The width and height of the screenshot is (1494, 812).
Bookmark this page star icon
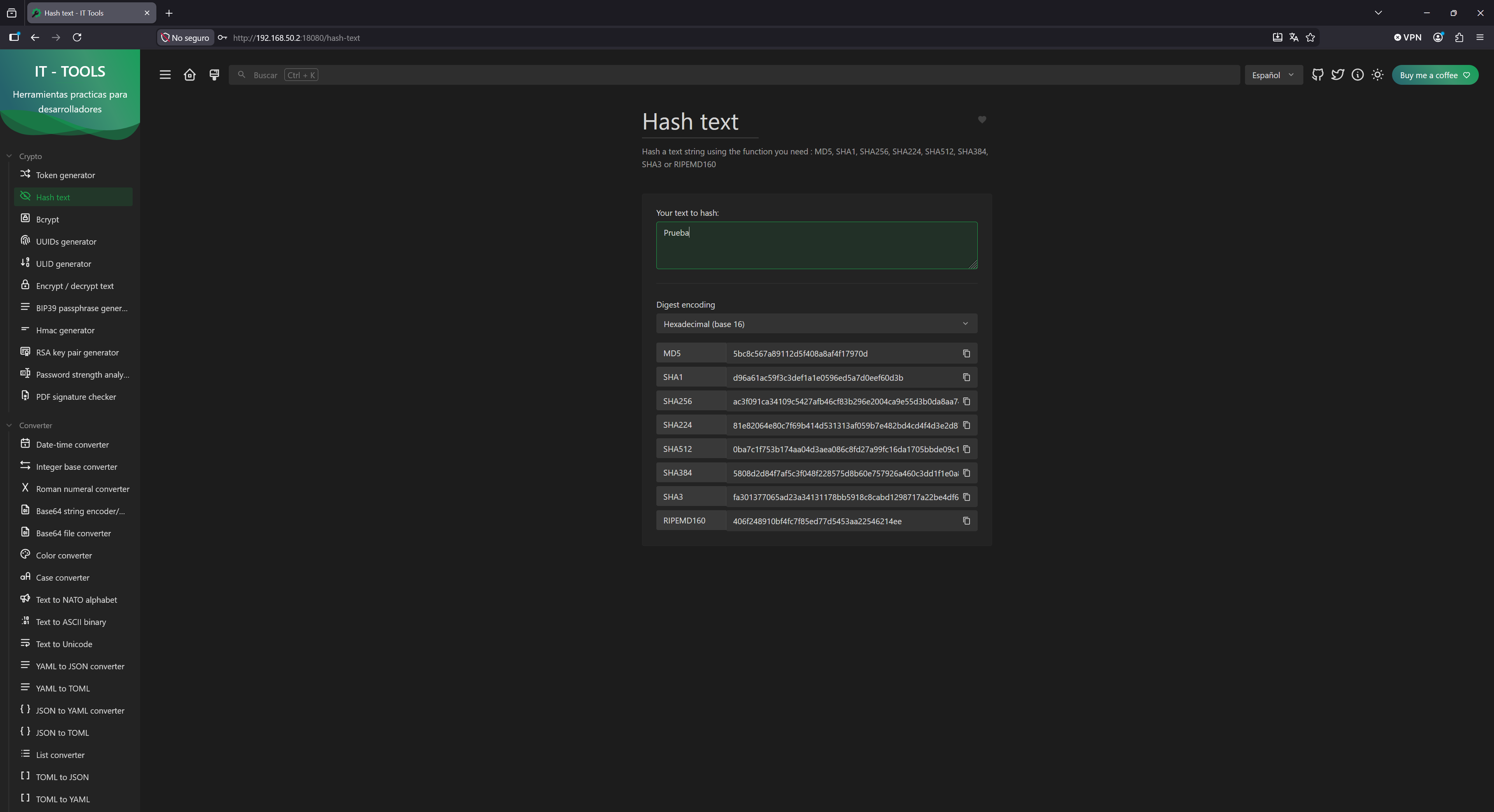click(x=1310, y=38)
